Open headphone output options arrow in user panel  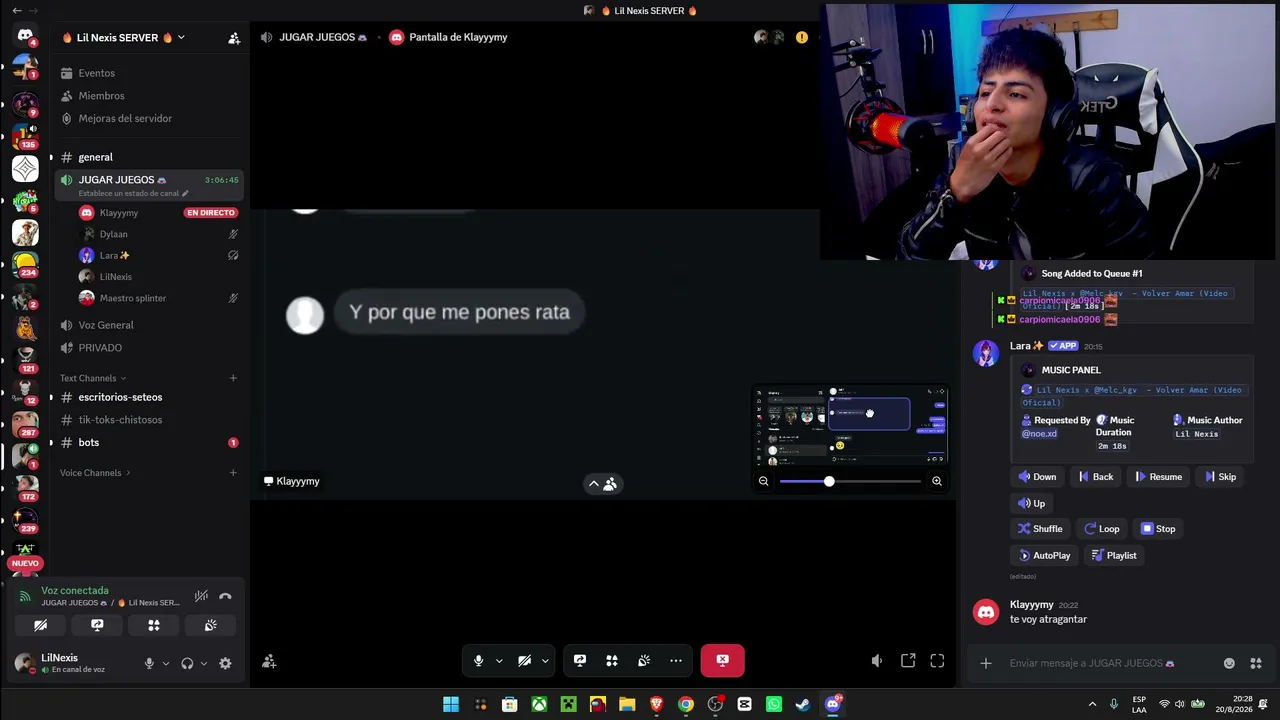(204, 663)
